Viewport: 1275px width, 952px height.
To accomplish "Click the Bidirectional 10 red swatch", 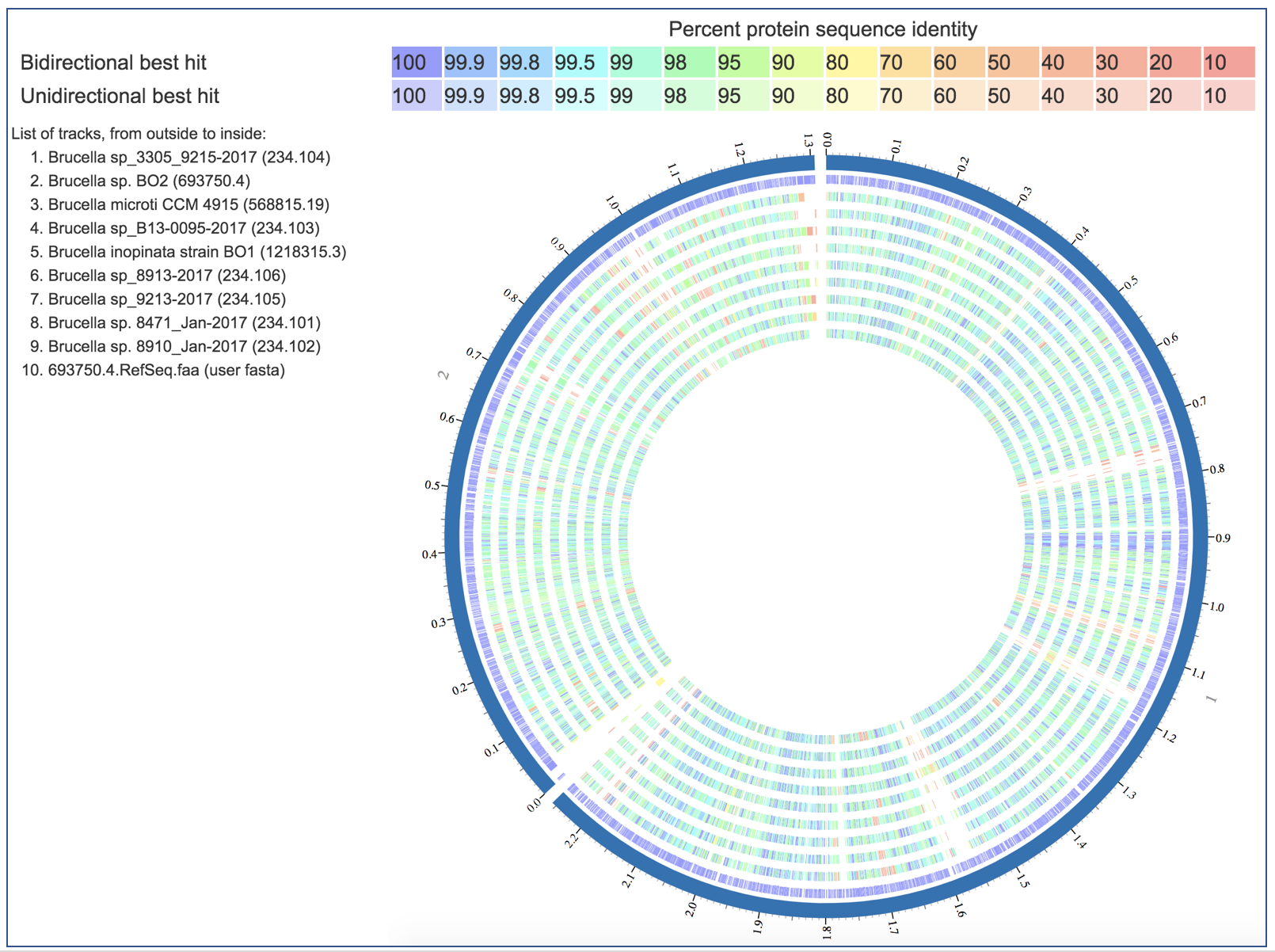I will point(1229,62).
